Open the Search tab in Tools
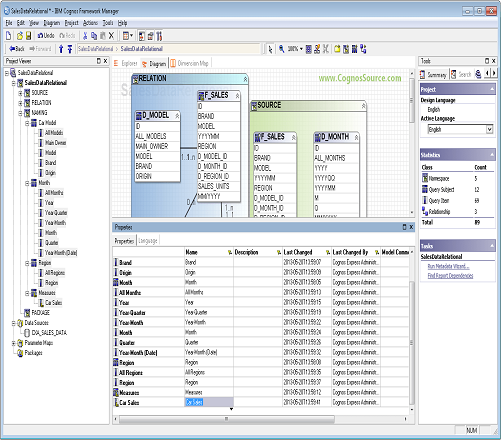This screenshot has height=440, width=501. [462, 74]
